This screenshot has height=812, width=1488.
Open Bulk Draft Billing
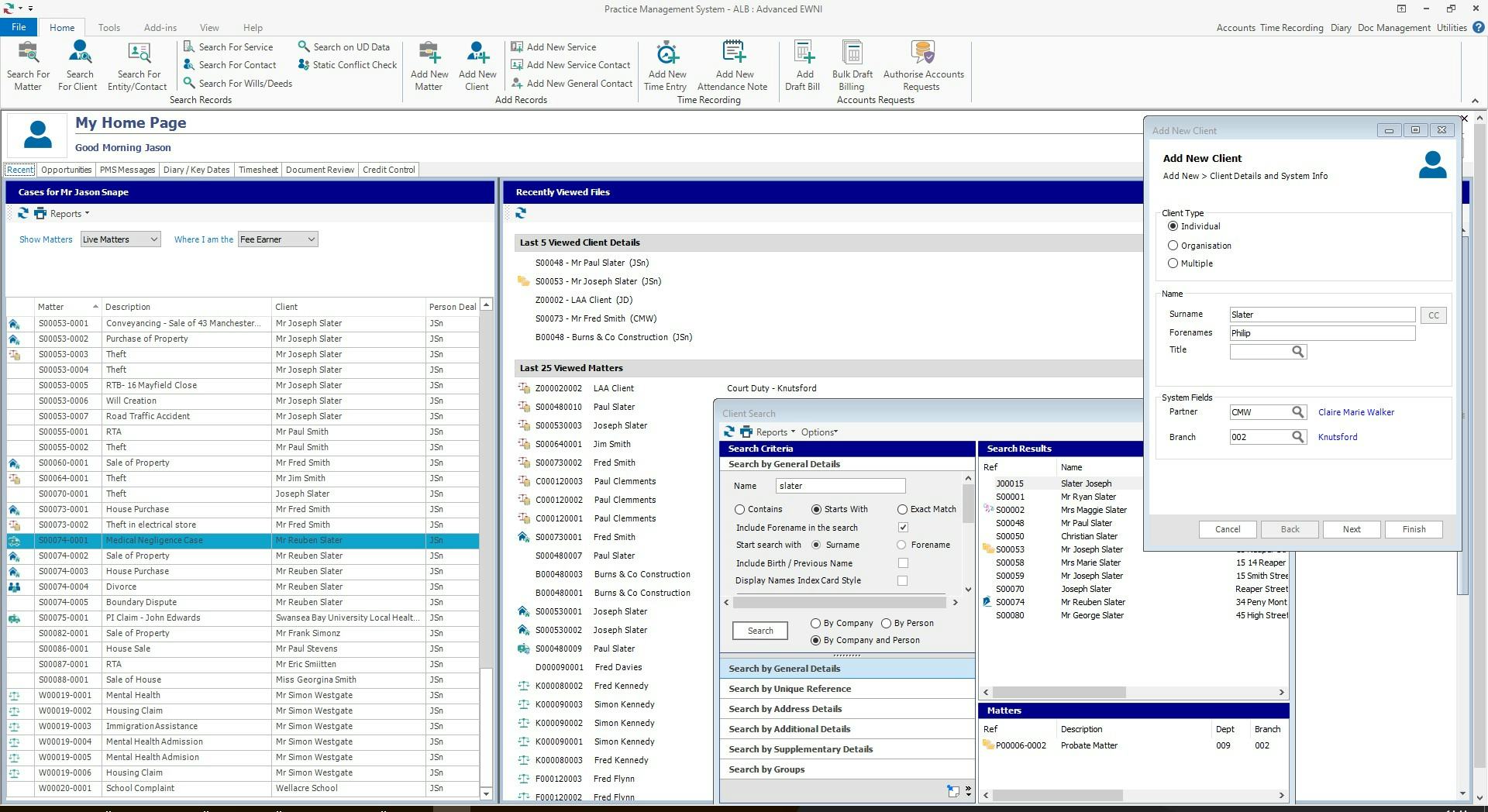tap(851, 65)
